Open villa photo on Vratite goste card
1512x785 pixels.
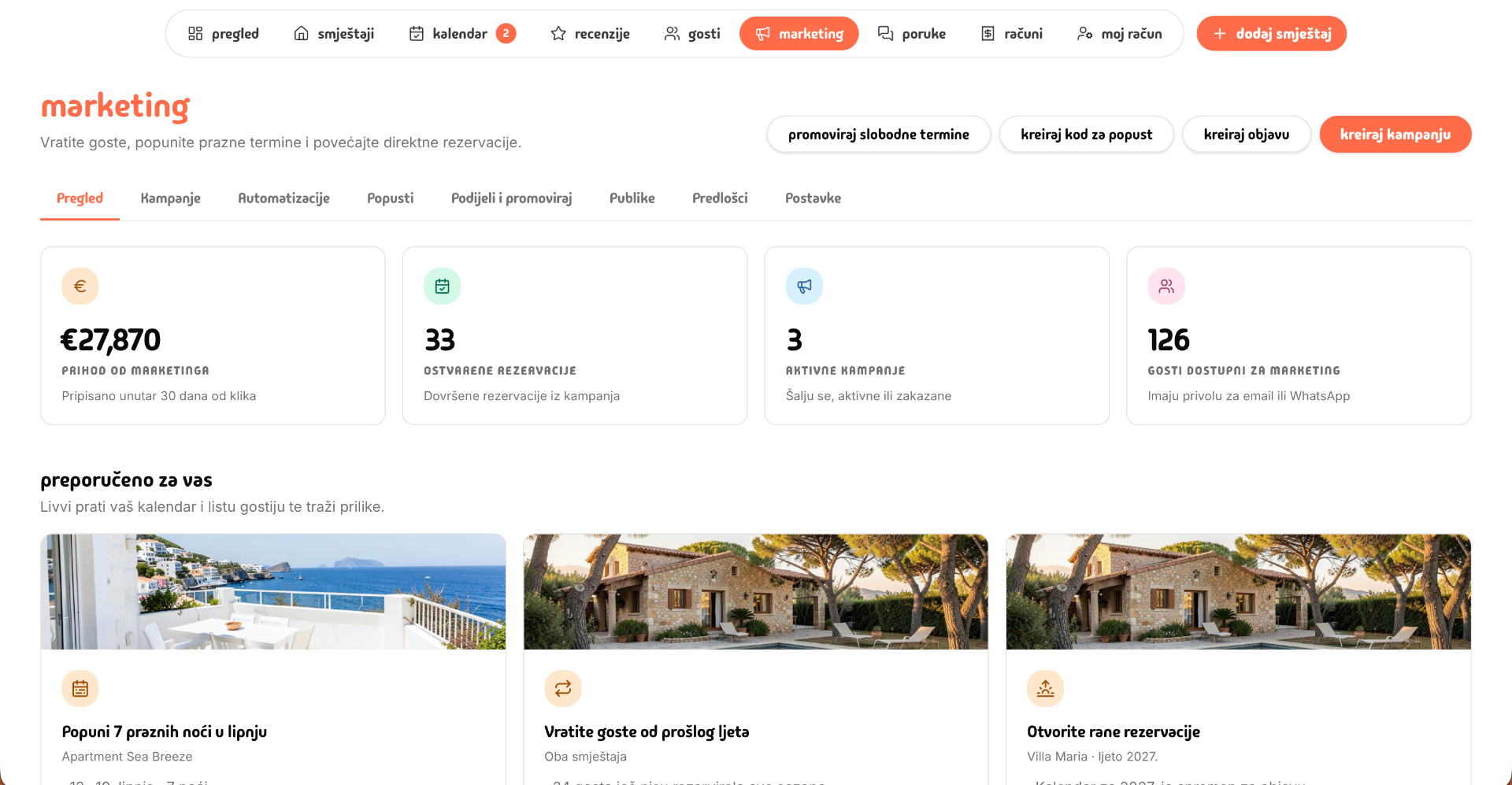(x=756, y=592)
